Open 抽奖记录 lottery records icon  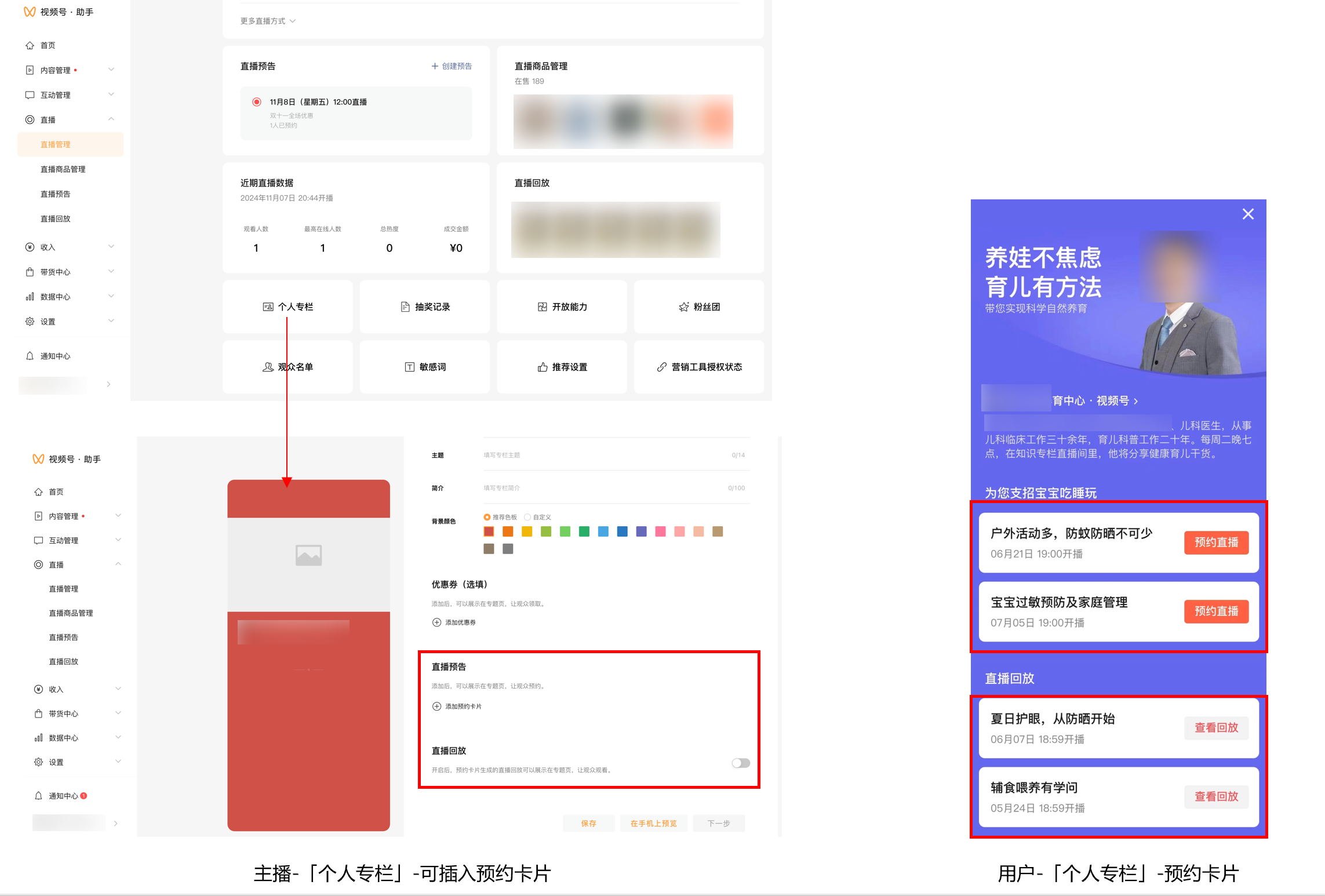click(x=405, y=307)
